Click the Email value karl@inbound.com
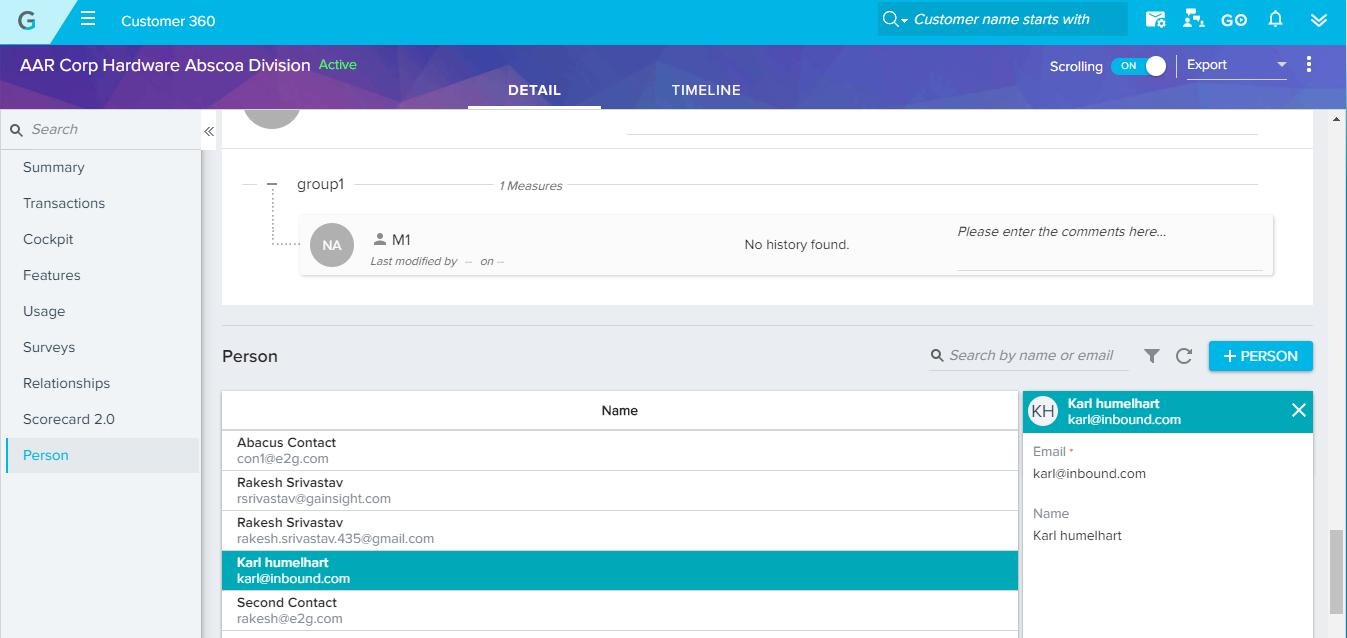Viewport: 1347px width, 638px height. 1089,474
